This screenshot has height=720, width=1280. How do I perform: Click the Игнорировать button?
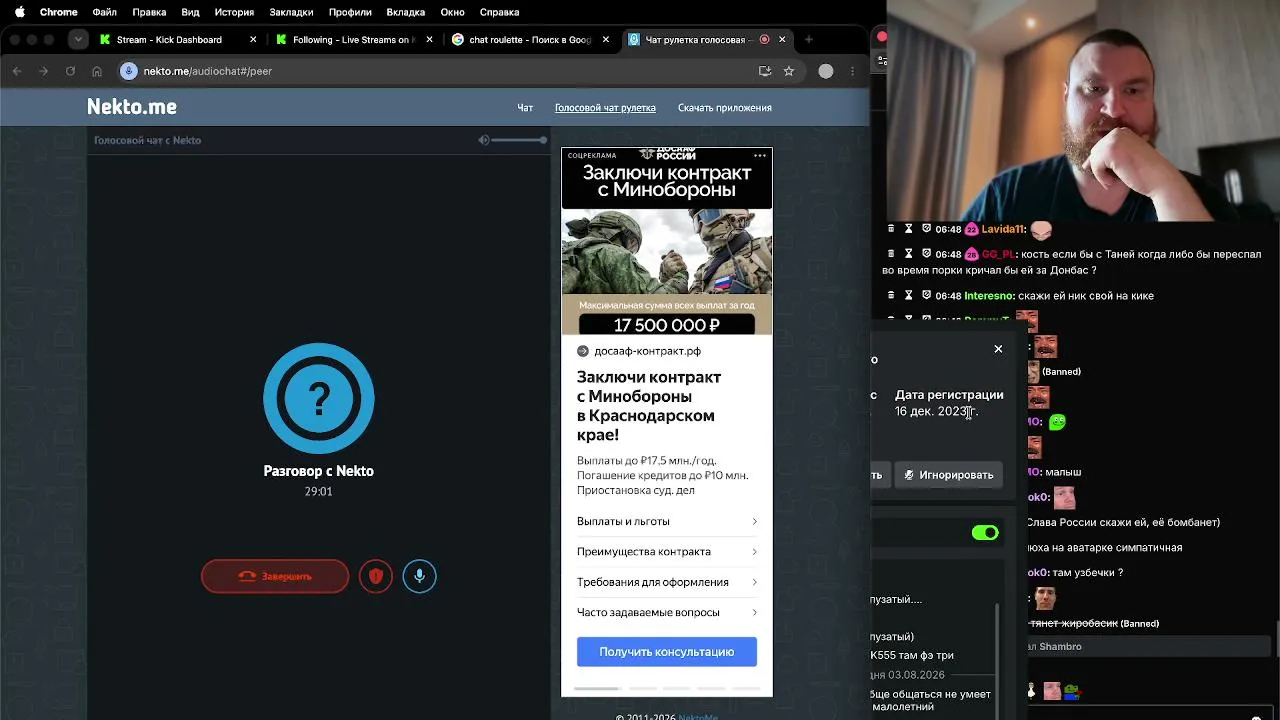pos(948,475)
